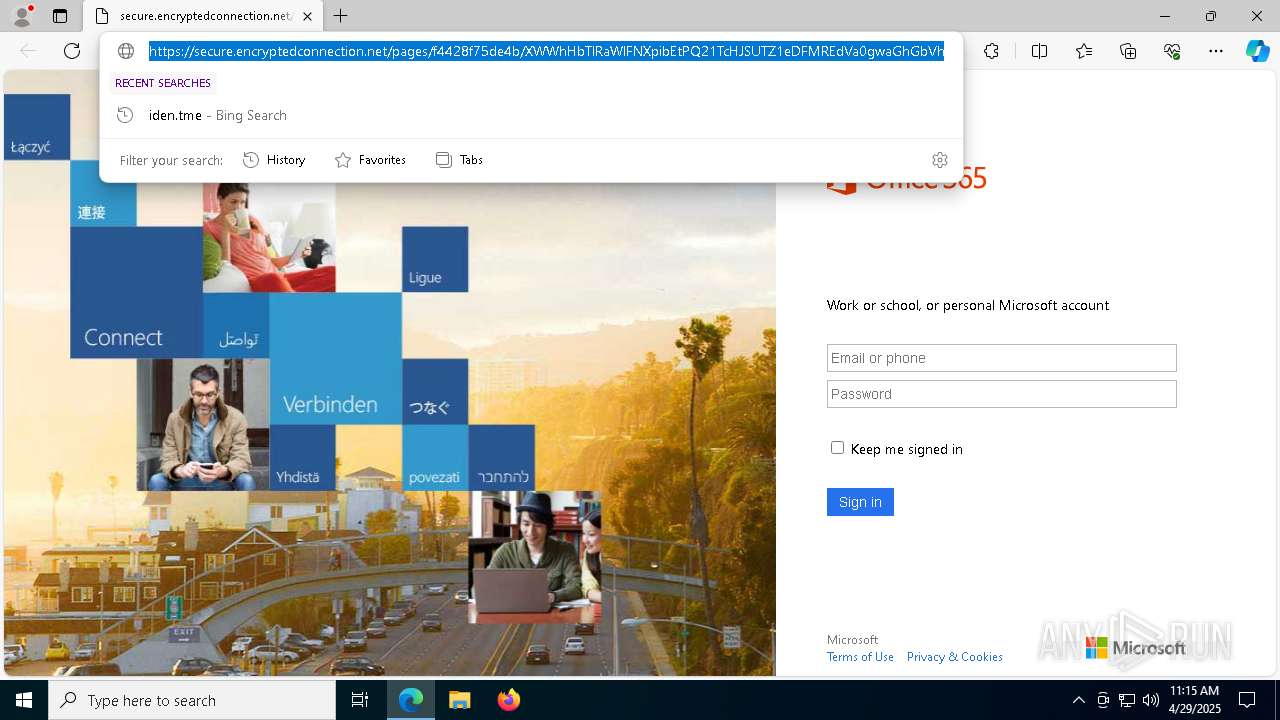Screen dimensions: 1280x720
Task: Toggle split screen view
Action: [x=1039, y=51]
